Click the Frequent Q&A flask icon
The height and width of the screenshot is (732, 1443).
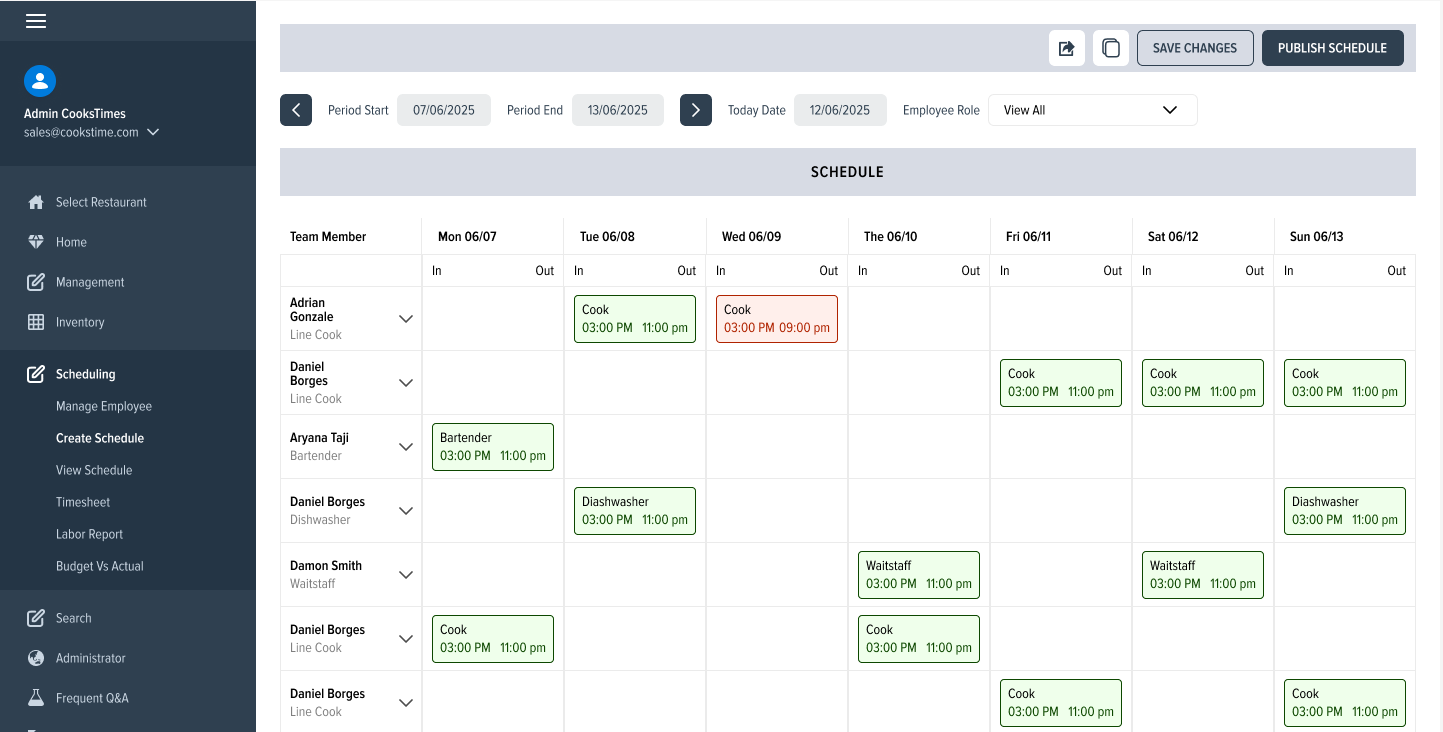pos(36,698)
